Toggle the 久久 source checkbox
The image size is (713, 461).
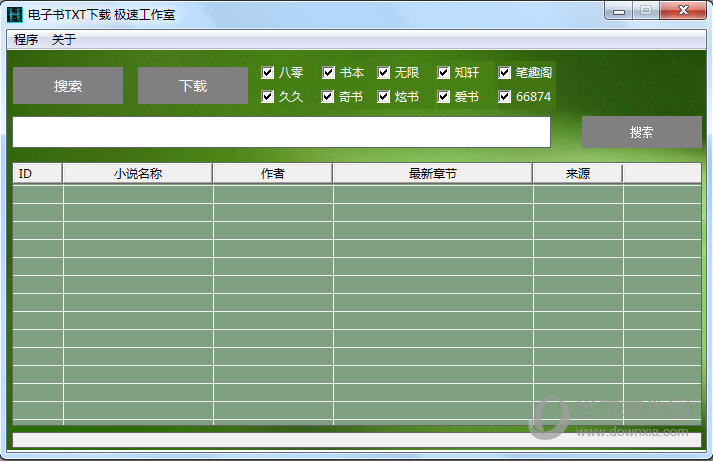pyautogui.click(x=268, y=97)
